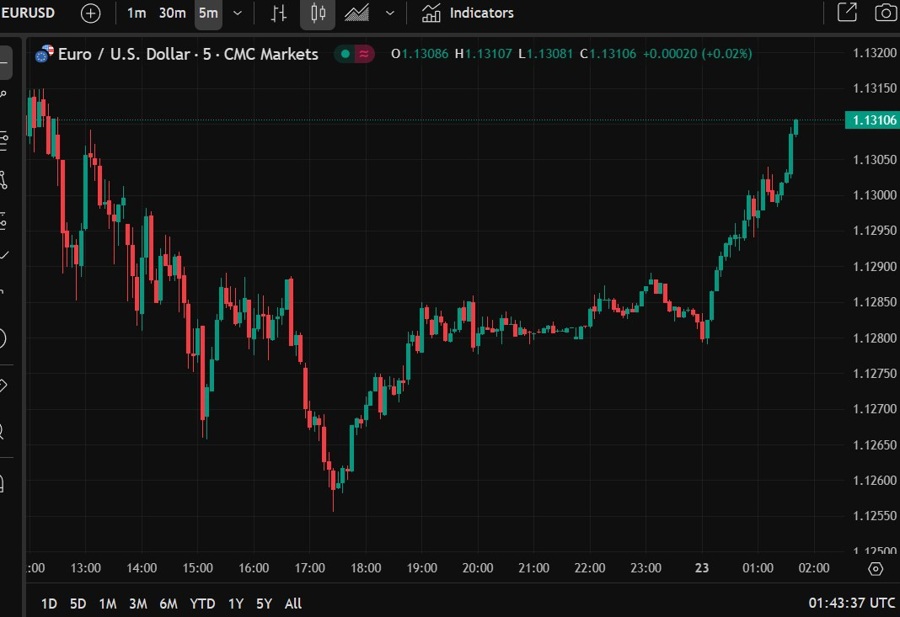Toggle the flag marker on the EURUSD legend
Viewport: 900px width, 617px height.
(362, 55)
